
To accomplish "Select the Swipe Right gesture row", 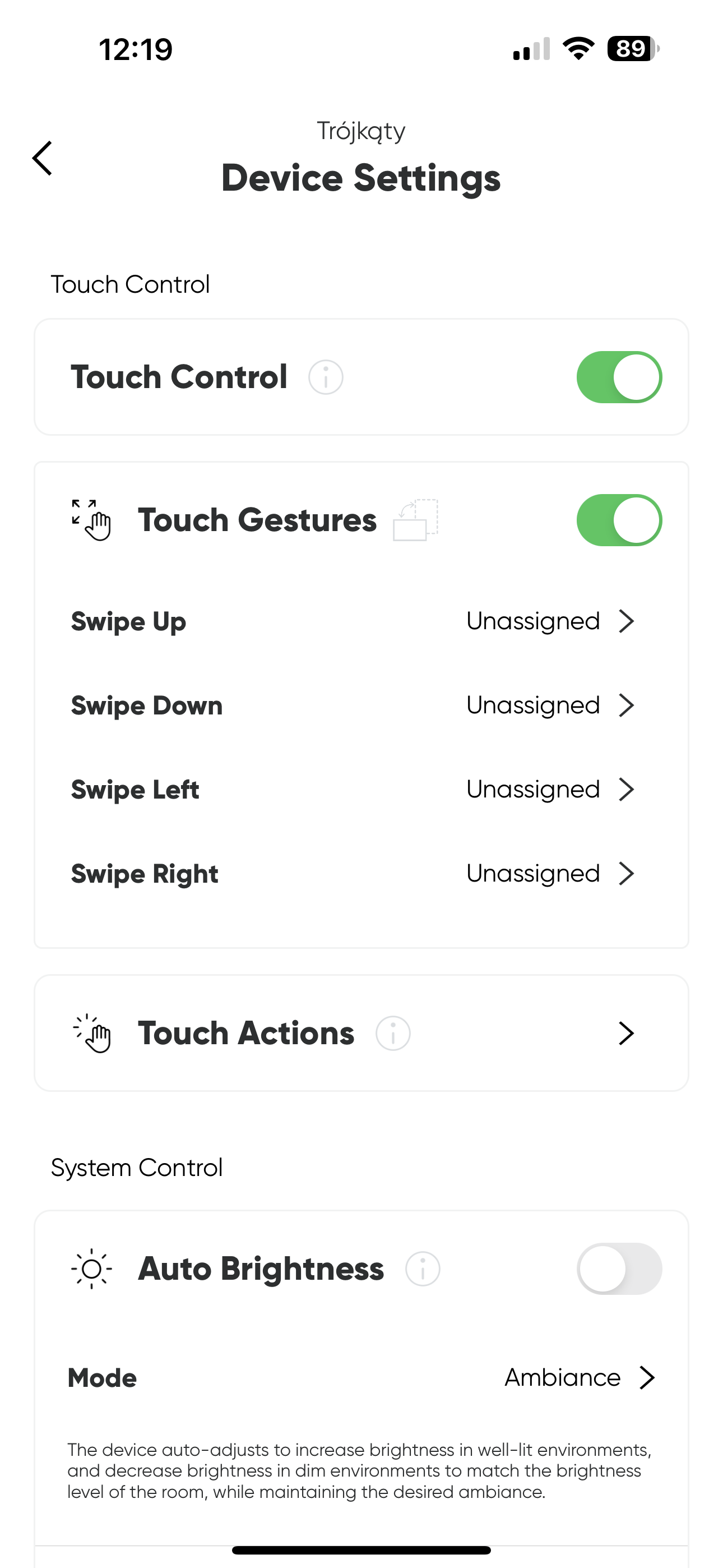I will 361,874.
